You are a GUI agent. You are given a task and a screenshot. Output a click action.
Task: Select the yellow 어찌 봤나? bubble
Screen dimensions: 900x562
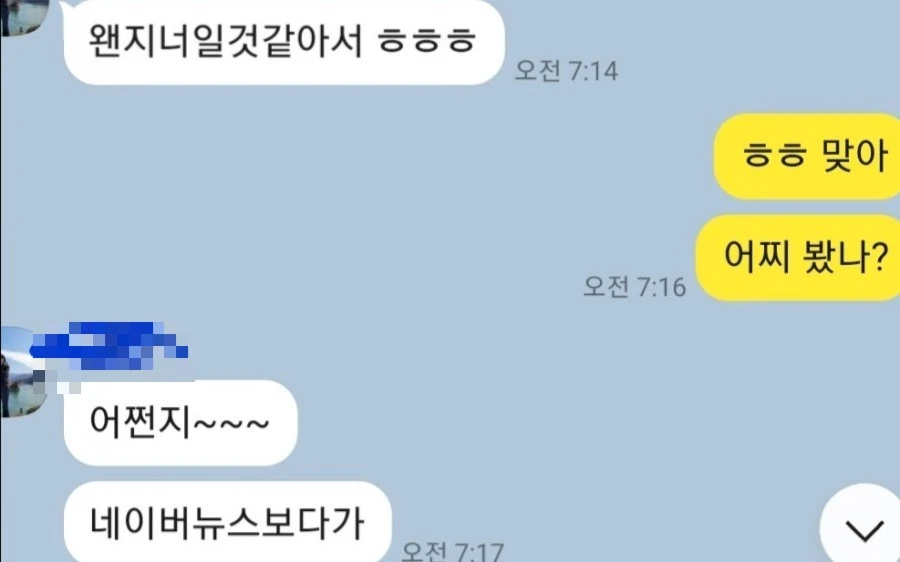tap(798, 257)
